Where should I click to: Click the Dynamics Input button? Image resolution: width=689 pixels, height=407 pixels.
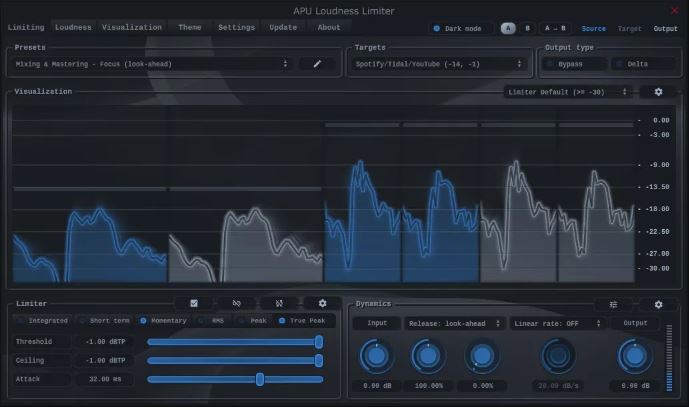click(377, 323)
